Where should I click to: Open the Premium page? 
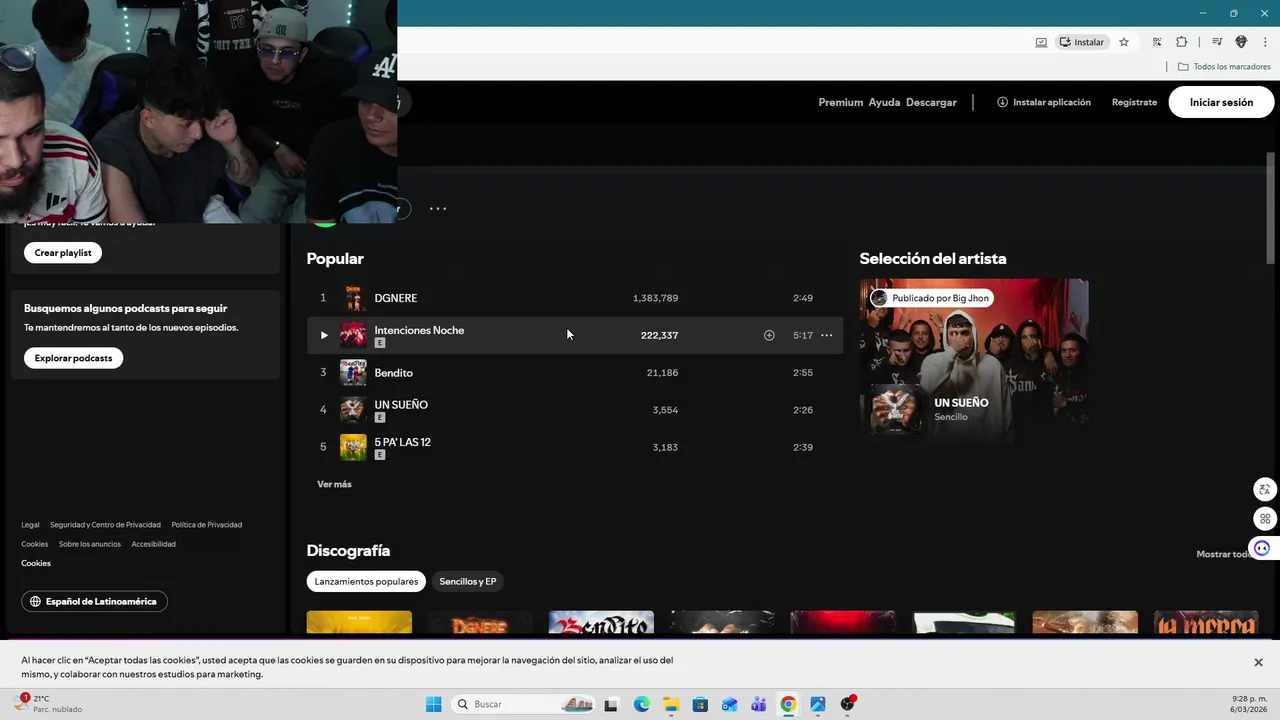click(840, 102)
